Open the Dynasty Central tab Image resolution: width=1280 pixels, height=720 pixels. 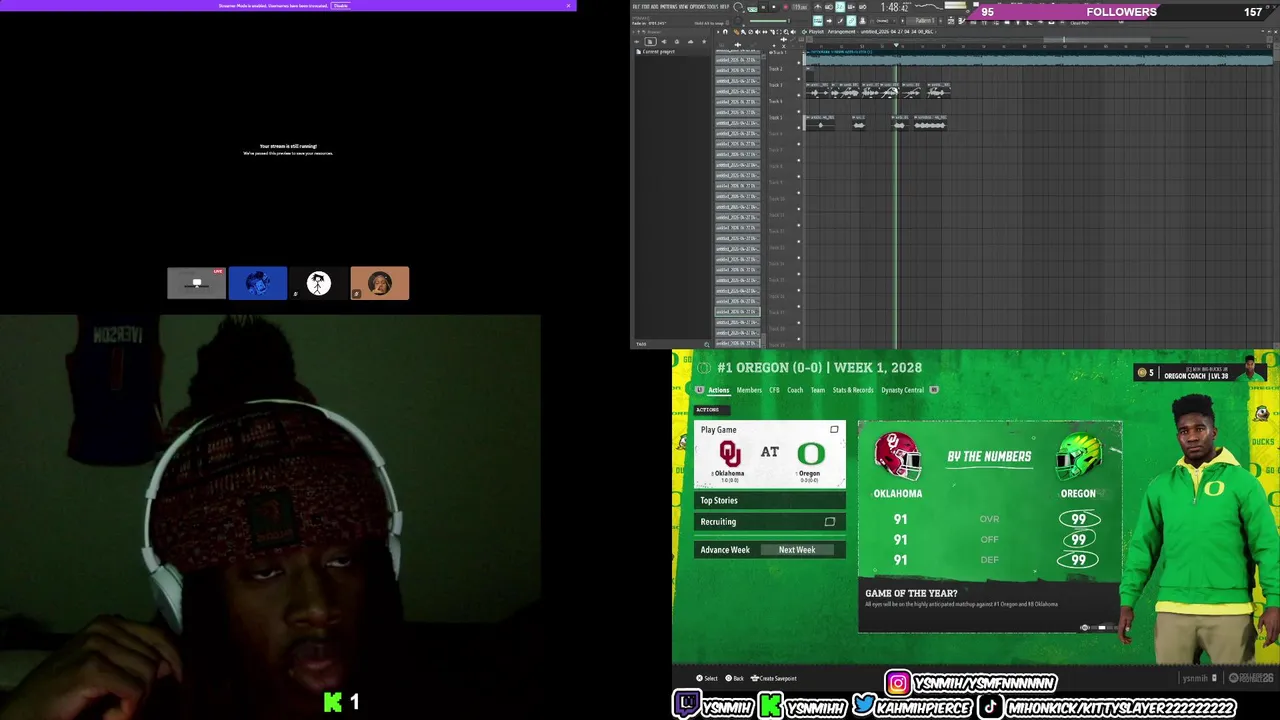pyautogui.click(x=902, y=390)
